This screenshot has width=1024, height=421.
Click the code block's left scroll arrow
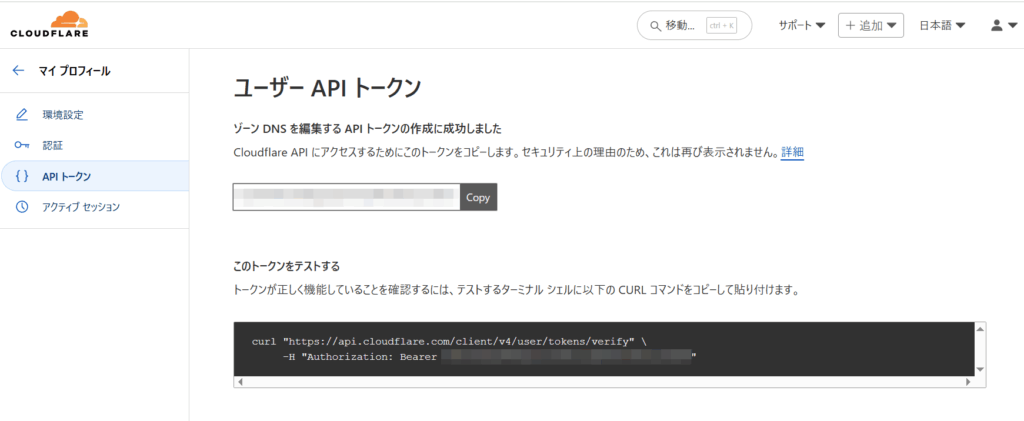tap(240, 382)
